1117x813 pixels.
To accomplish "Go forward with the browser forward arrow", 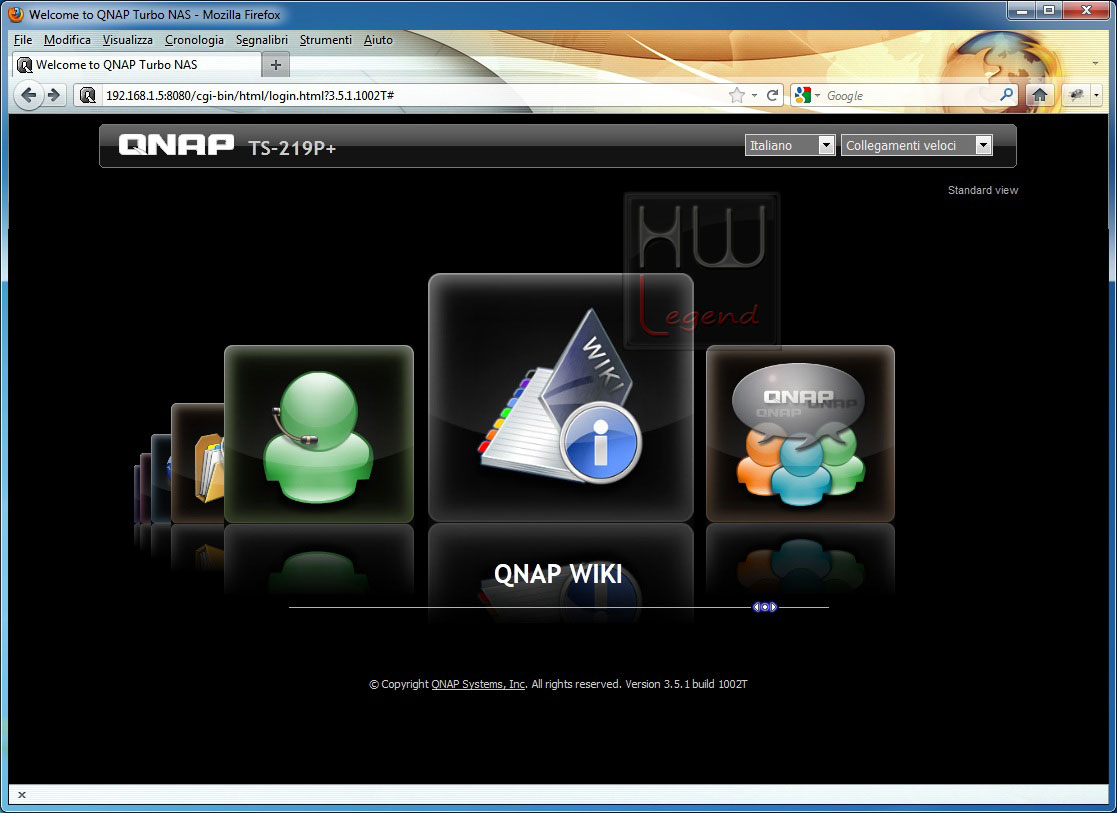I will tap(54, 95).
